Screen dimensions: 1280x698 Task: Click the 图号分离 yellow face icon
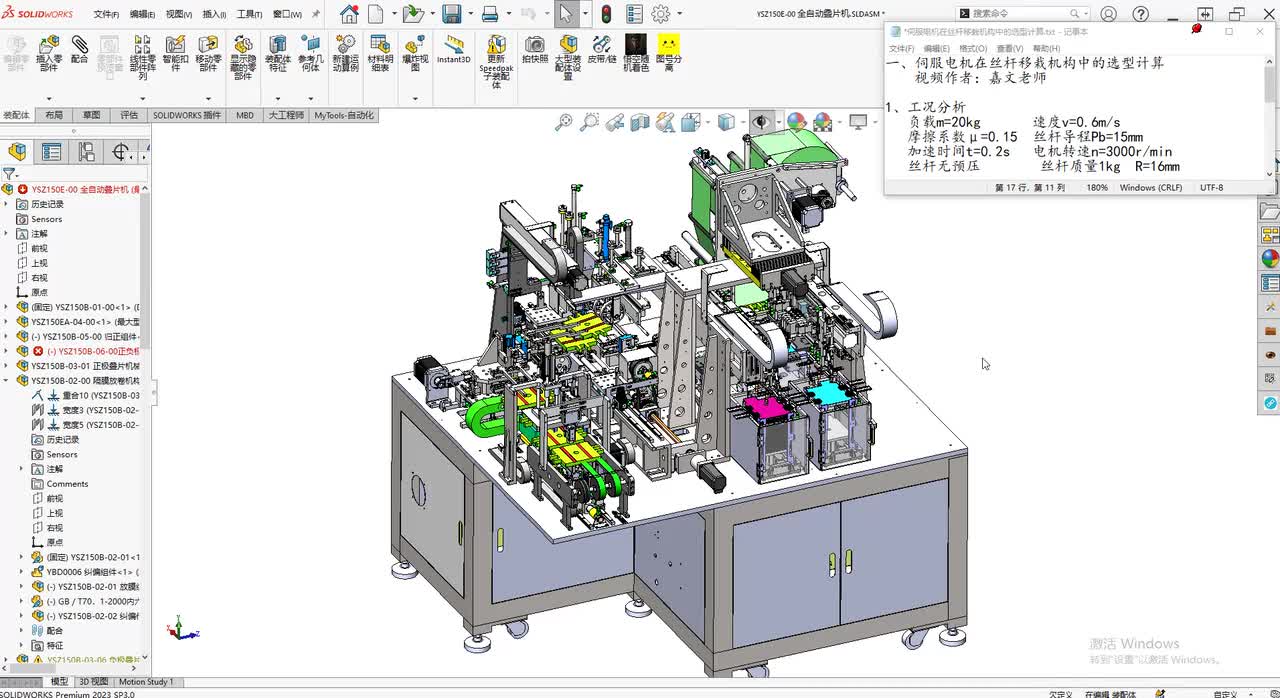[669, 54]
